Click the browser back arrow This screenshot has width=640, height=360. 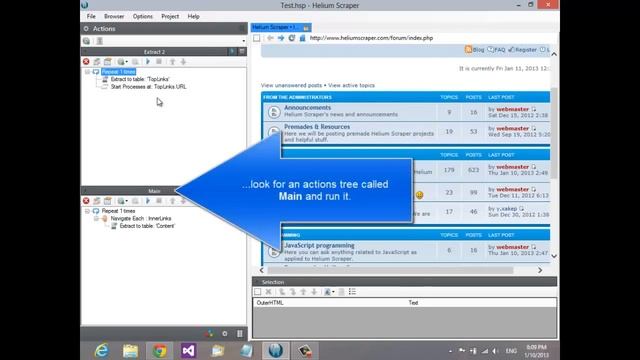tap(270, 38)
